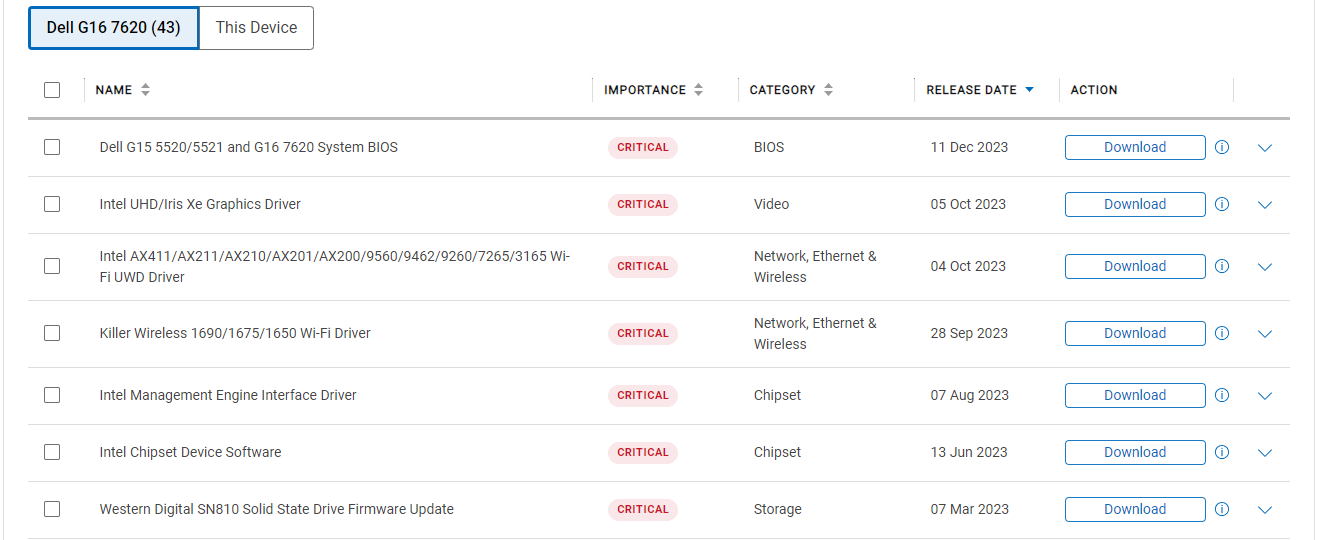Show info for Killer Wireless Wi-Fi Driver
The height and width of the screenshot is (540, 1317).
[x=1221, y=333]
